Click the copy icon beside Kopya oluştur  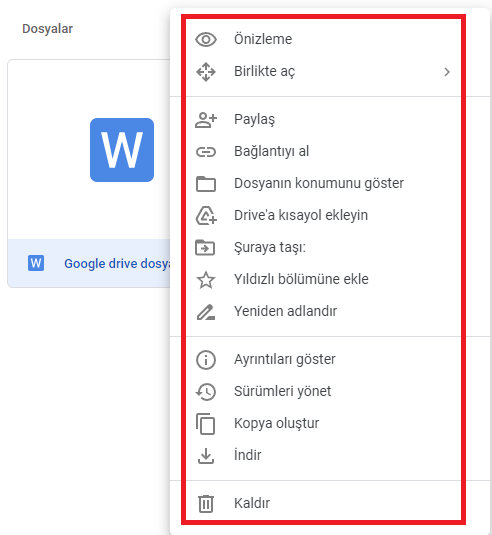tap(205, 424)
